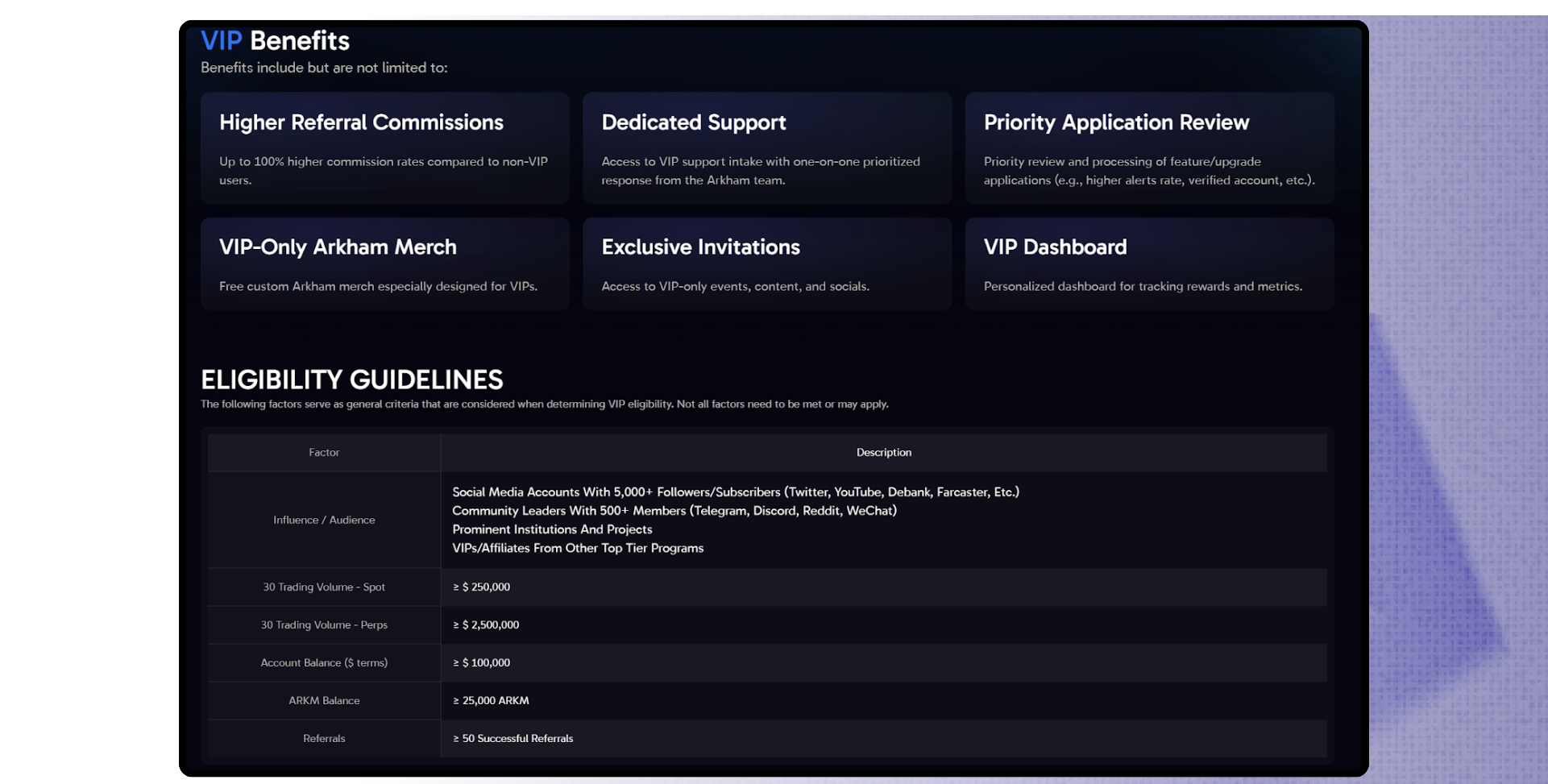
Task: Click the '≥ $ 100,000' value
Action: [x=481, y=663]
